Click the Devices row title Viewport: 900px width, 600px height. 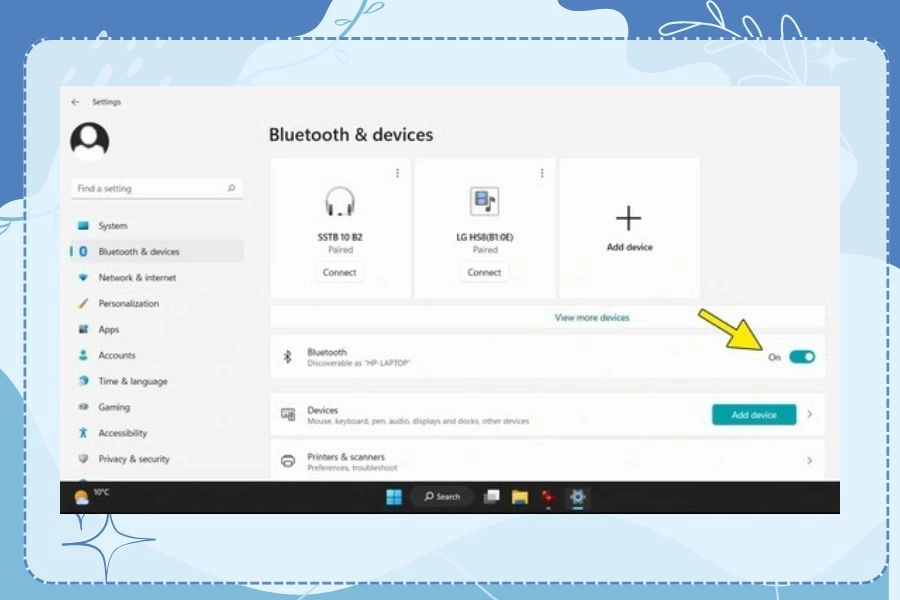pos(323,410)
